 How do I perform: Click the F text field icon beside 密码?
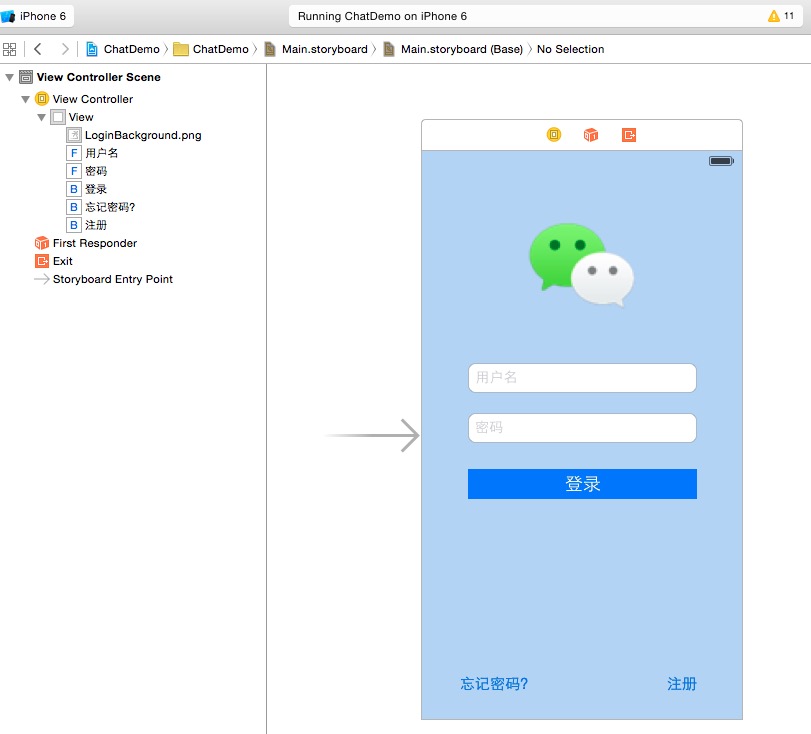tap(74, 171)
